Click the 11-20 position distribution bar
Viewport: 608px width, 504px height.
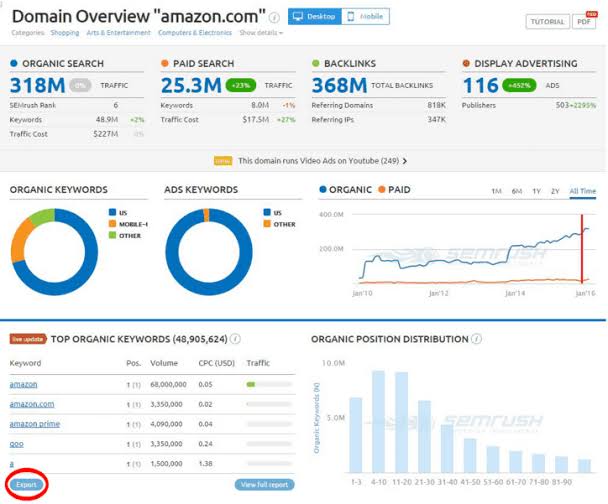[x=401, y=422]
